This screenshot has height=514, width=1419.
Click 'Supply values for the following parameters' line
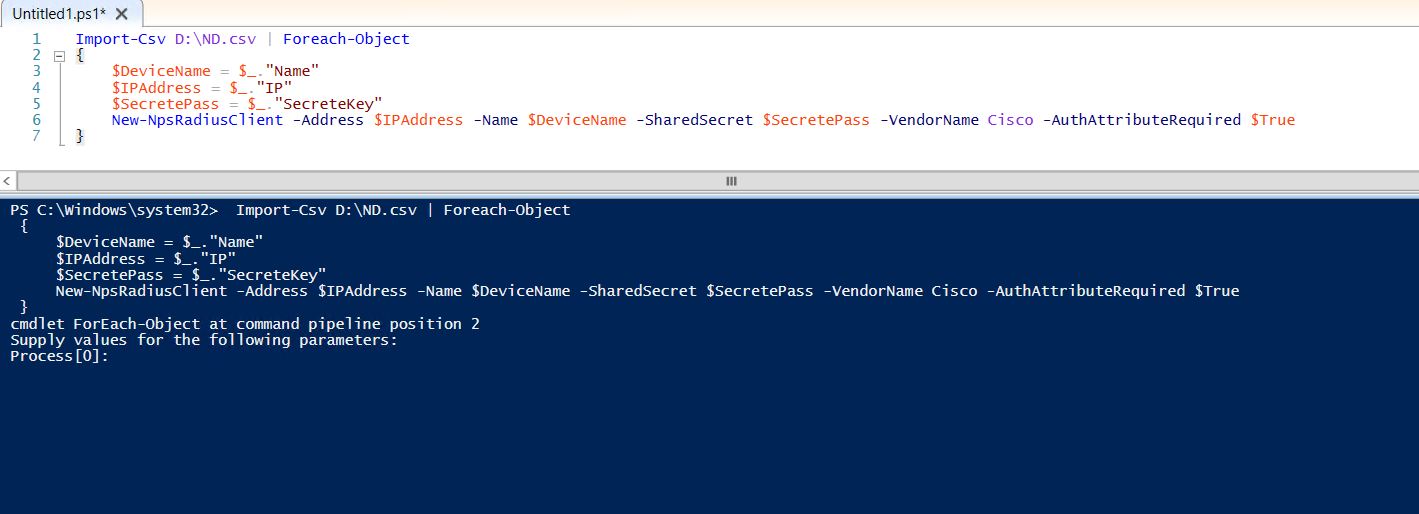[x=204, y=340]
